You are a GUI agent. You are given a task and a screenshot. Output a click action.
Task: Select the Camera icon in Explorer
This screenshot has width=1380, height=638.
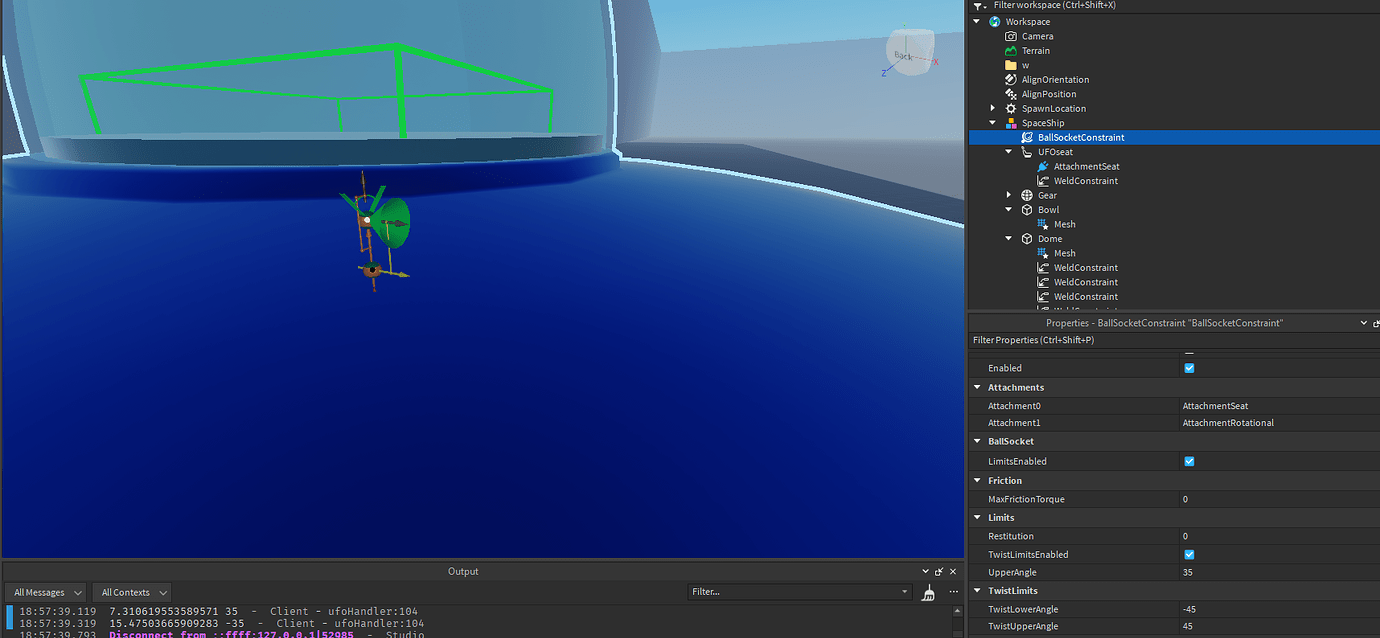pyautogui.click(x=1010, y=36)
